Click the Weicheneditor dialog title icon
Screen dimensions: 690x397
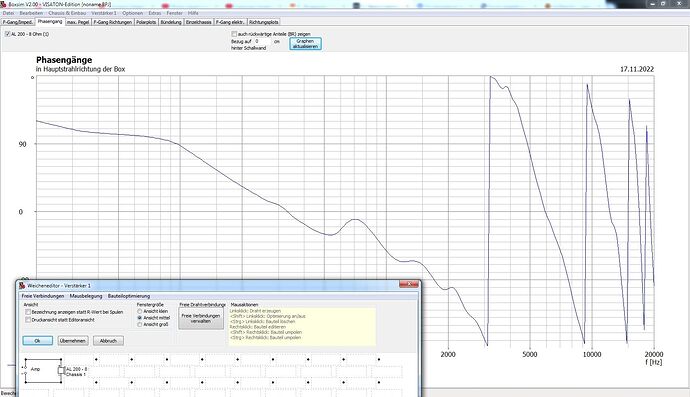coord(22,286)
